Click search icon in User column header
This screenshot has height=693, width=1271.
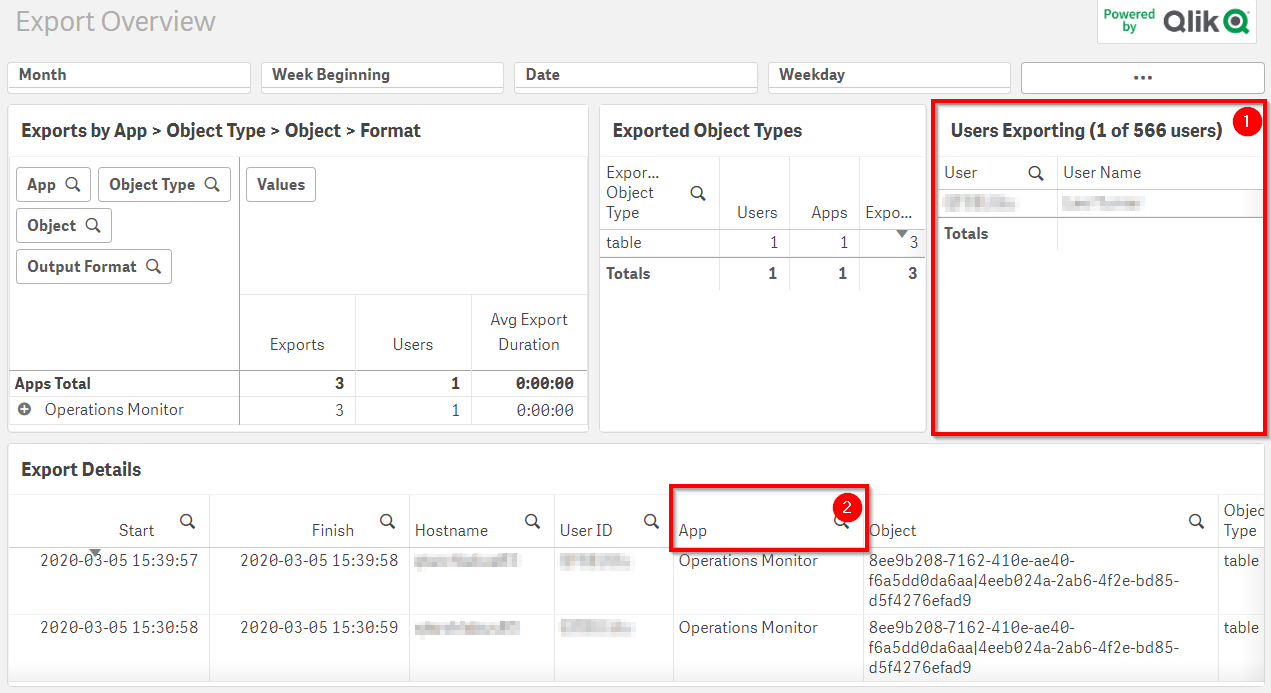point(1036,173)
